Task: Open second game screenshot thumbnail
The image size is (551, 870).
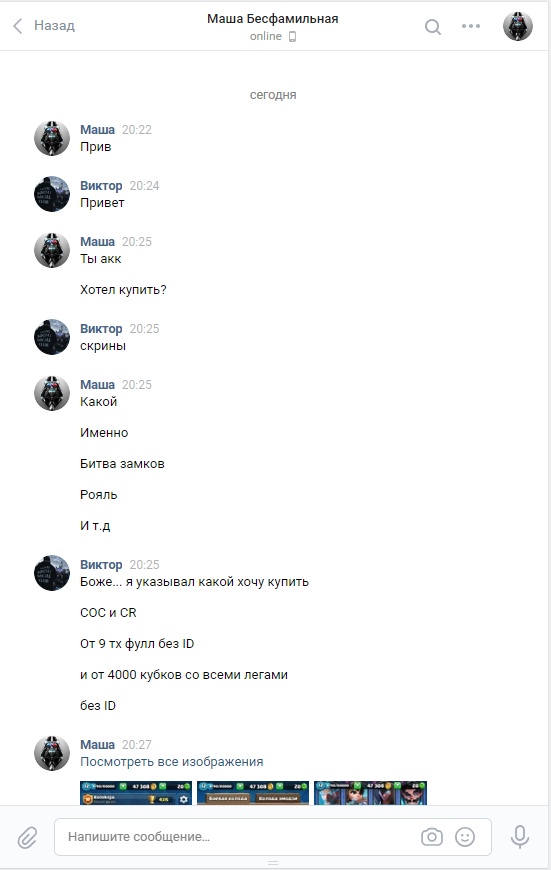Action: coord(253,792)
